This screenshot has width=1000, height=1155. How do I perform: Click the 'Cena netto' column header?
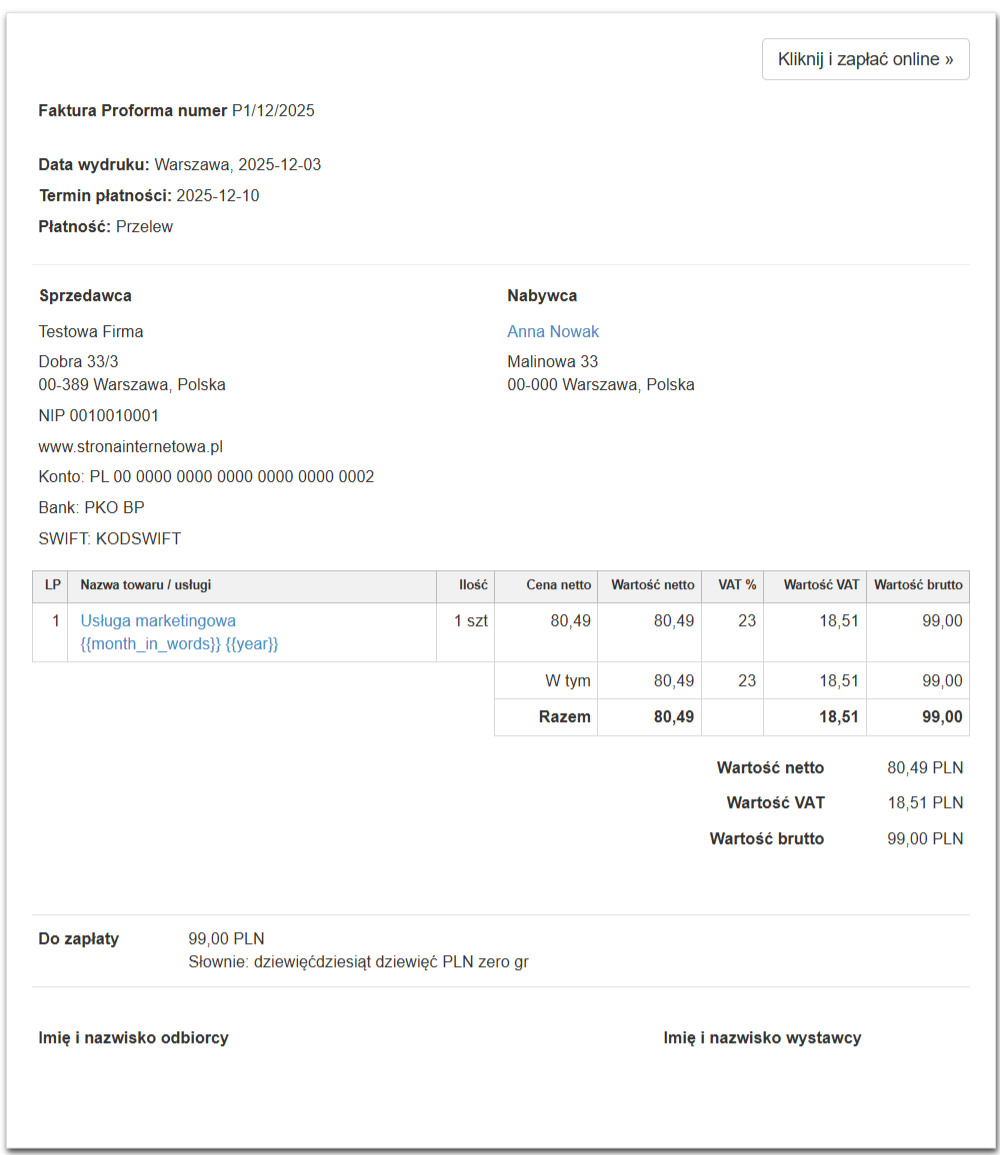coord(559,585)
